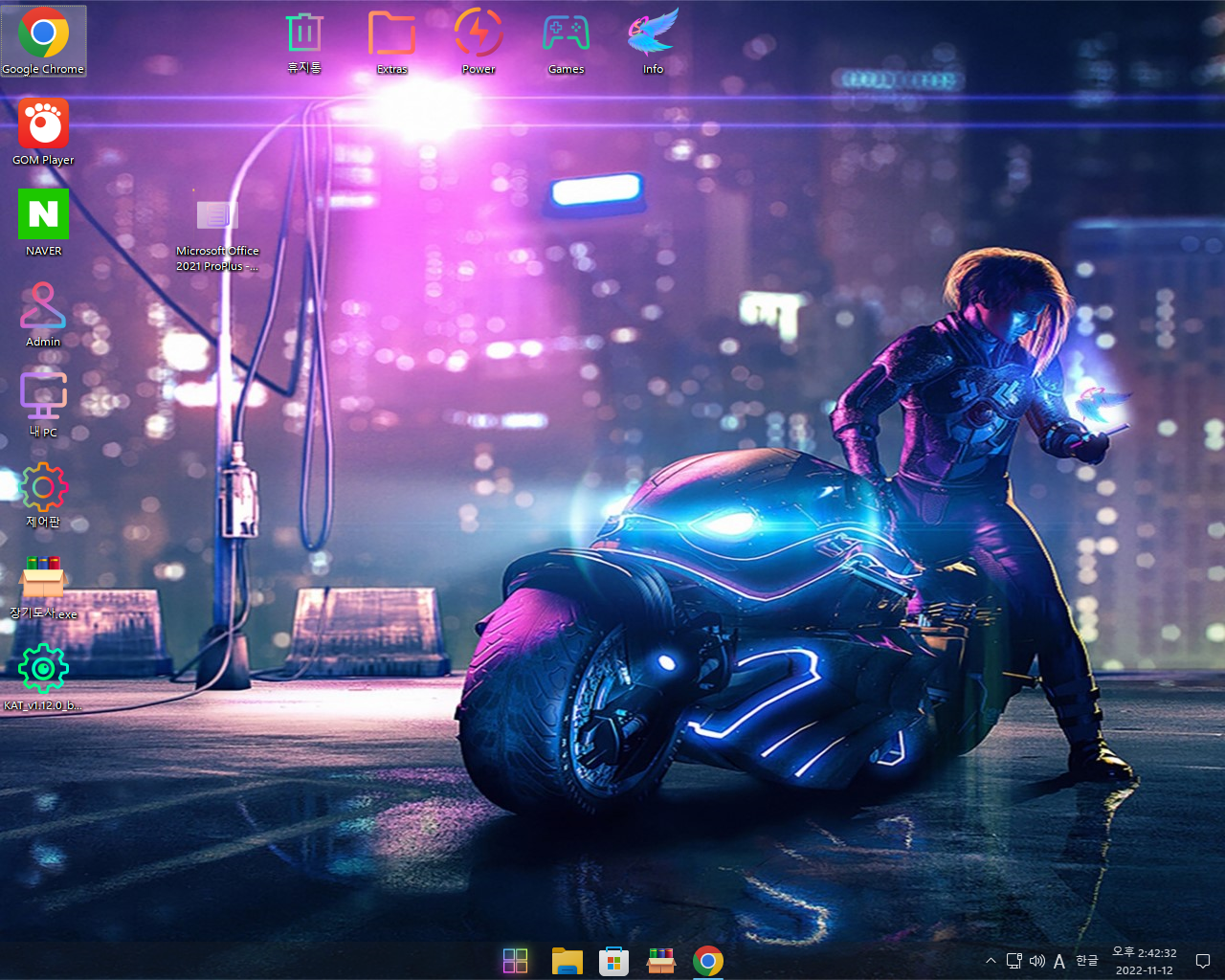Select the Microsoft Office 2021 ProPlus file
Image resolution: width=1225 pixels, height=980 pixels.
[217, 235]
